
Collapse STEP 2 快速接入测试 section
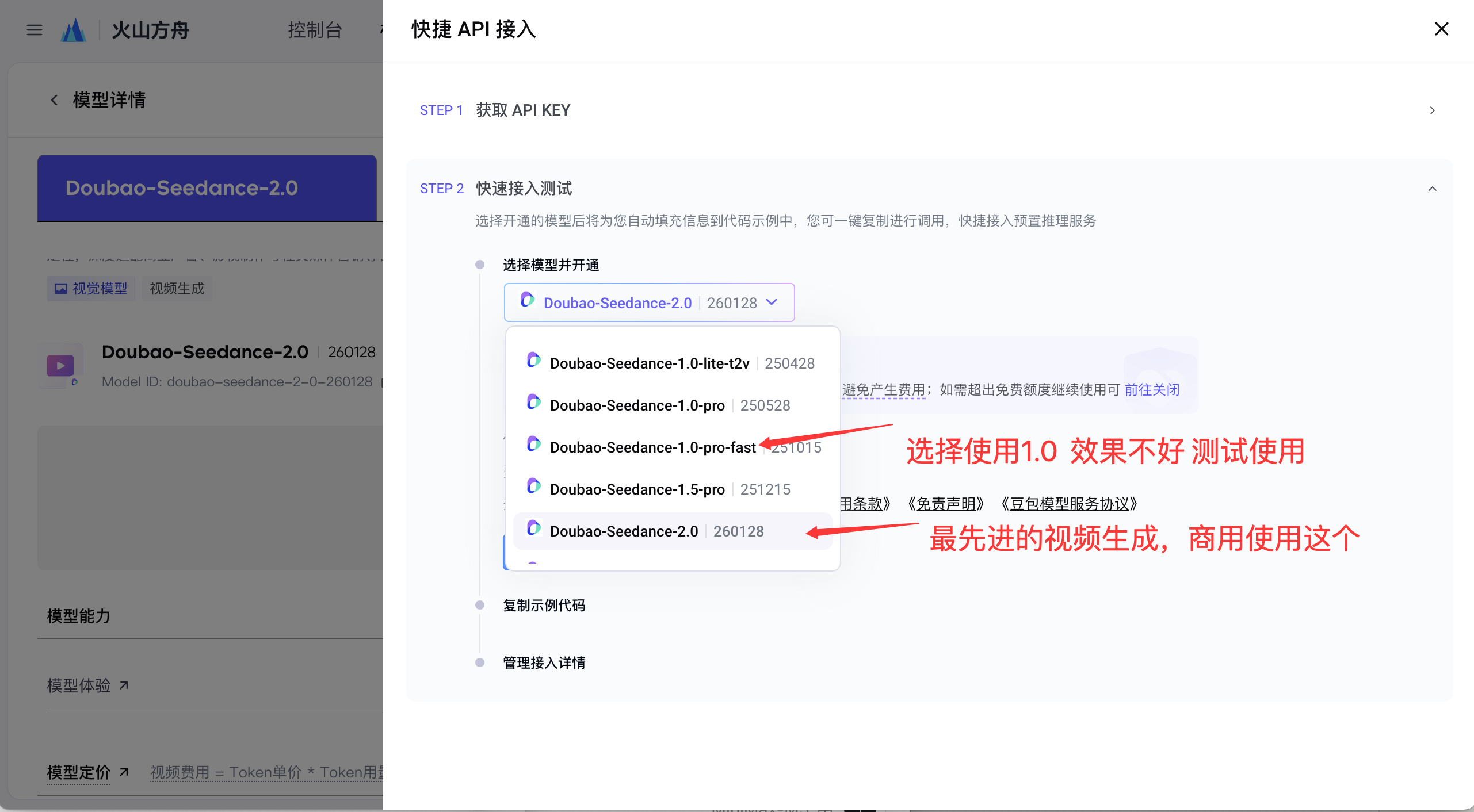(x=1433, y=189)
